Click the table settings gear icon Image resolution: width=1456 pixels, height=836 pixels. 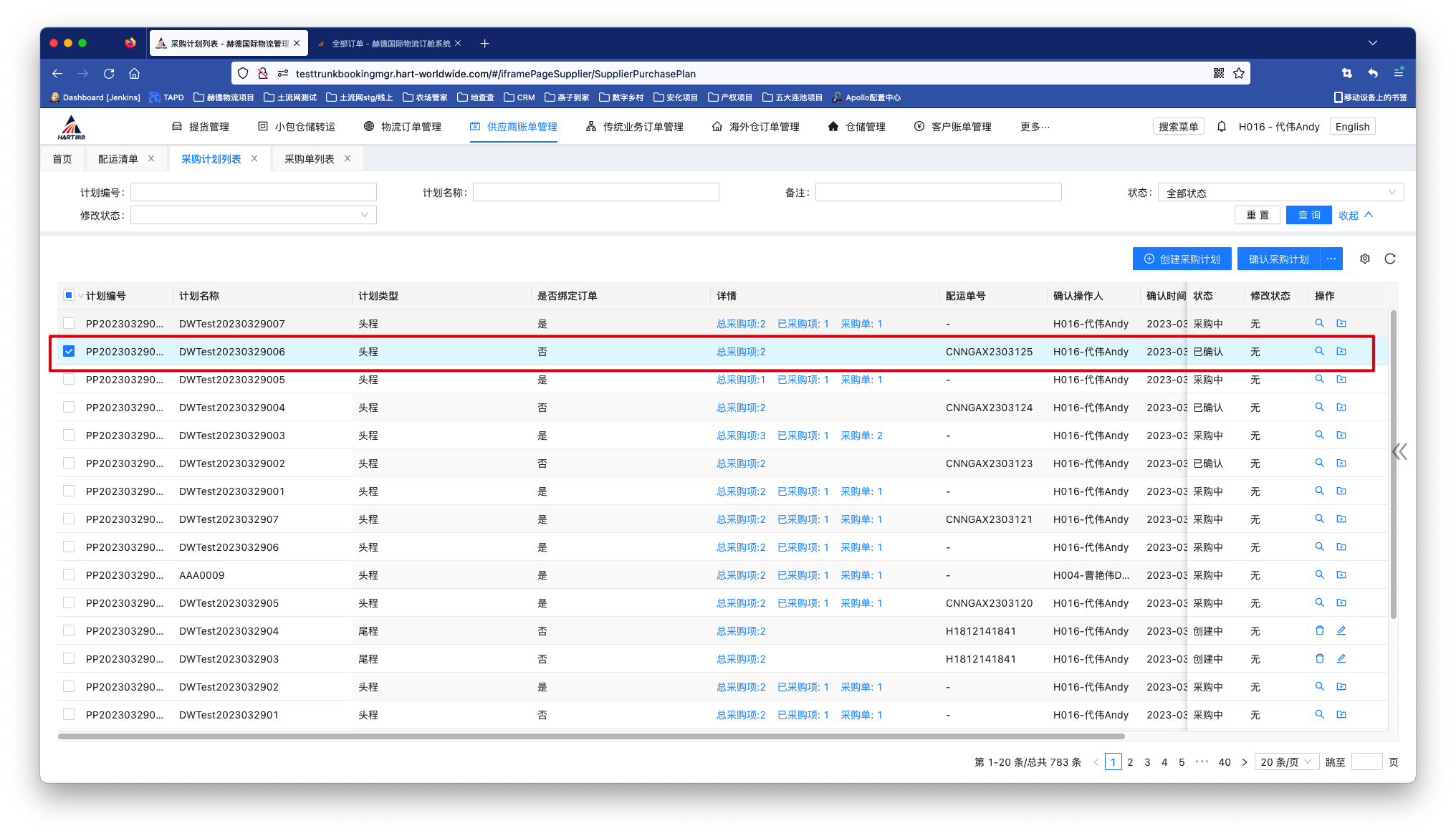1365,259
